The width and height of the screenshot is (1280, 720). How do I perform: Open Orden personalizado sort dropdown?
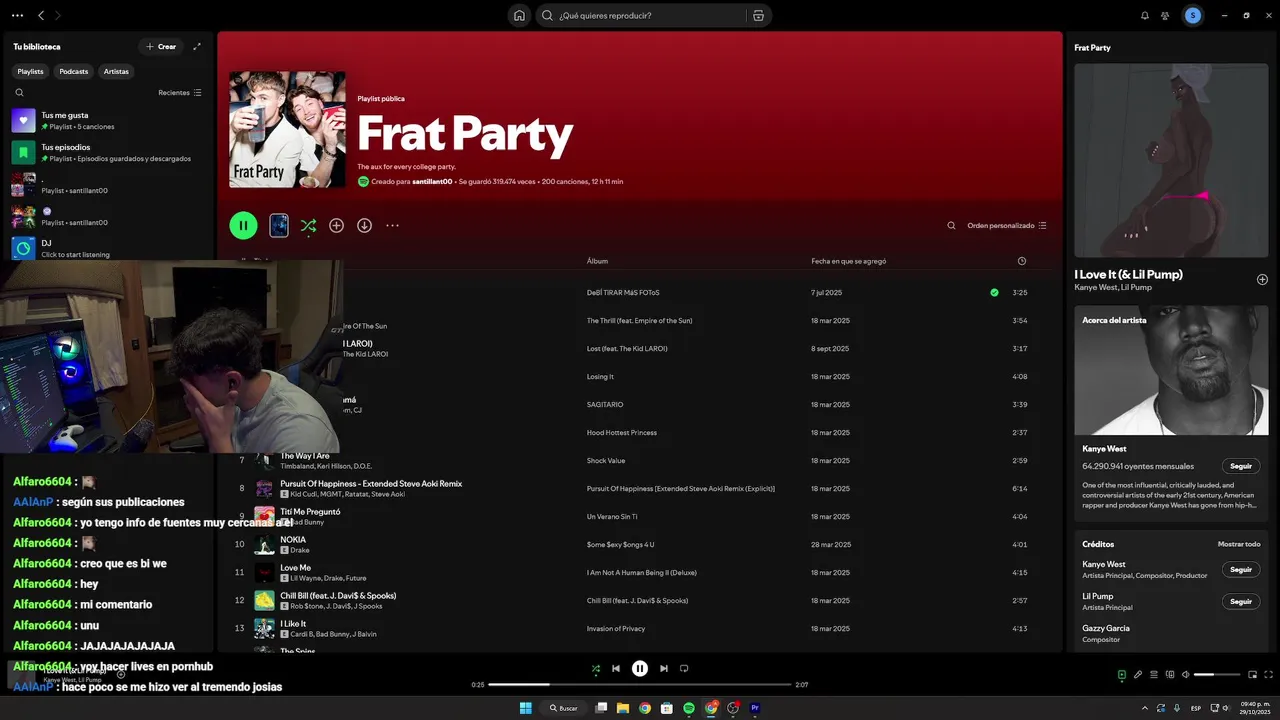click(x=1007, y=225)
